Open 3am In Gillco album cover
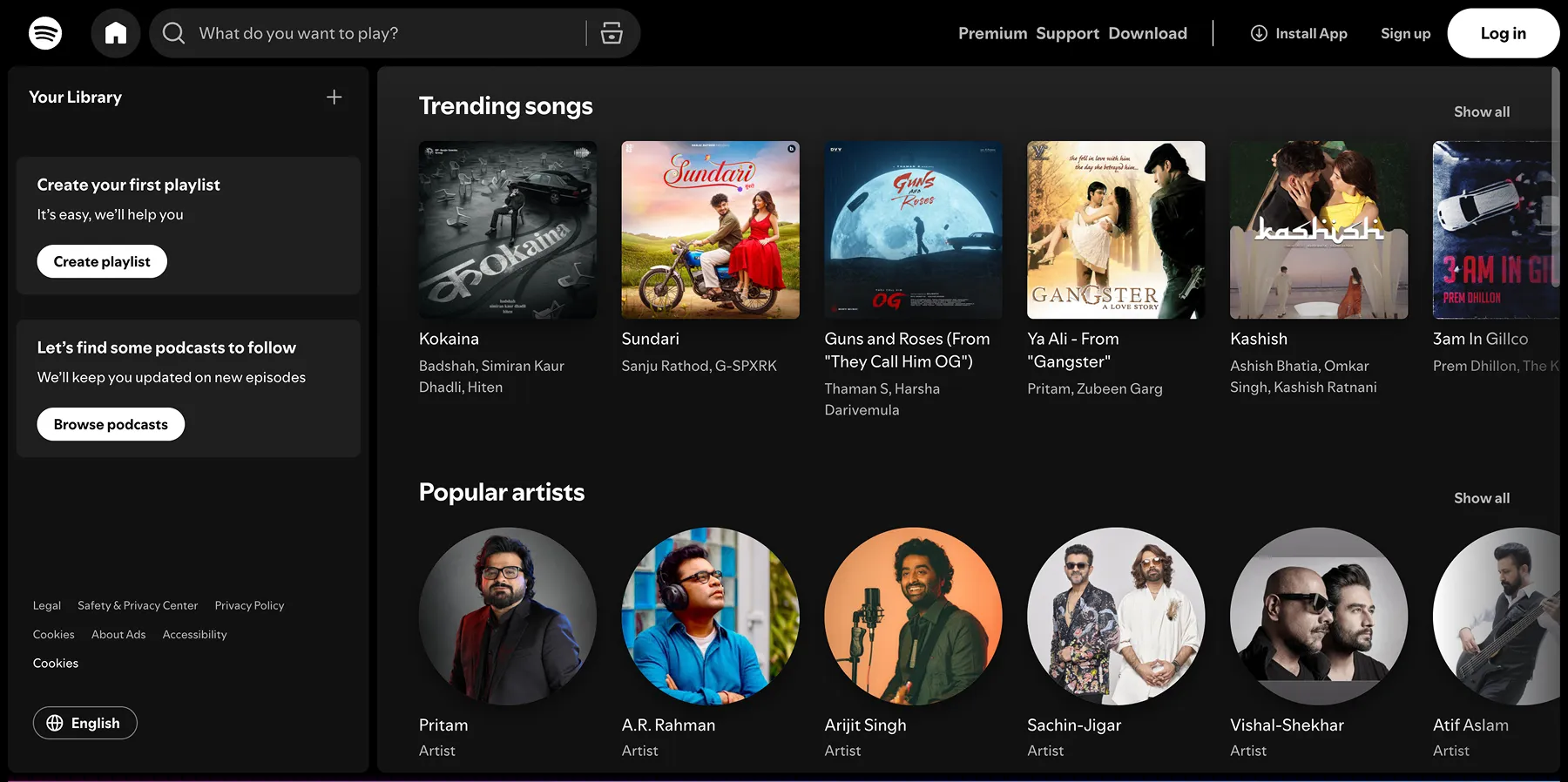 click(1496, 230)
